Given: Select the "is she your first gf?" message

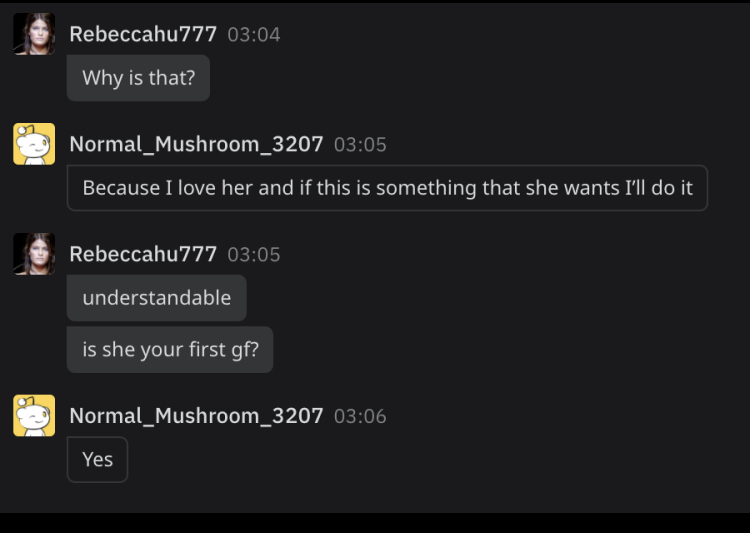Looking at the screenshot, I should [x=170, y=350].
